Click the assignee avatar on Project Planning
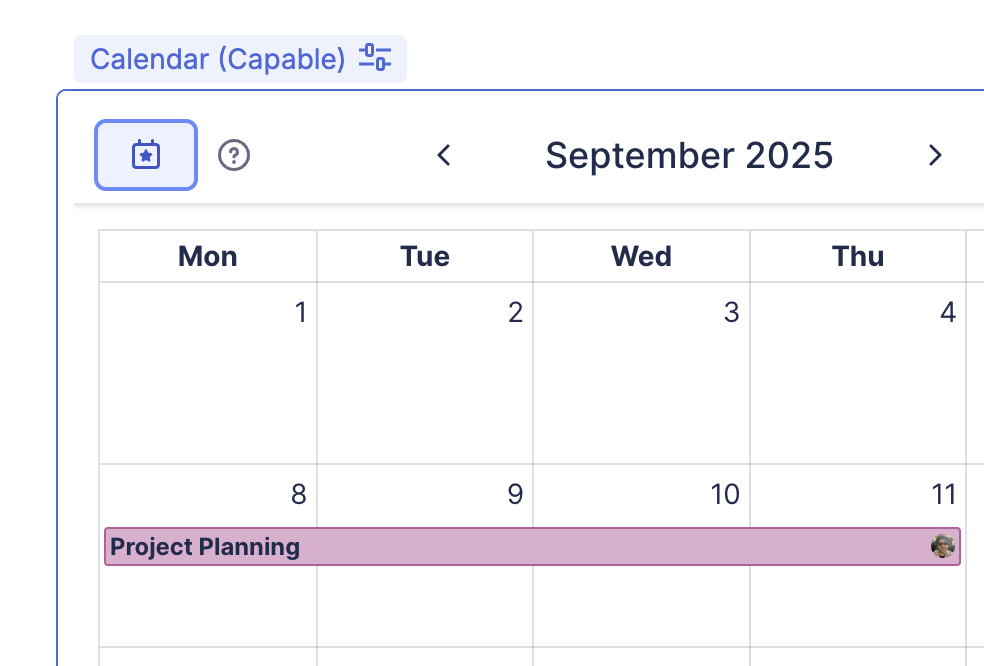 click(x=941, y=546)
